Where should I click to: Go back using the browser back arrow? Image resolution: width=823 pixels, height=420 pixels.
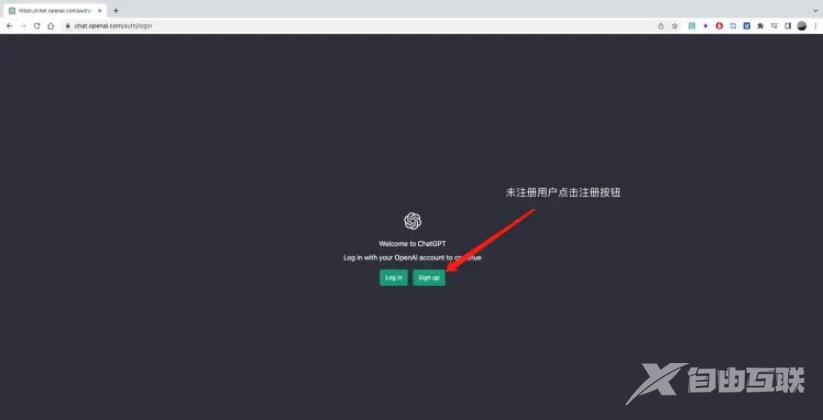tap(9, 26)
